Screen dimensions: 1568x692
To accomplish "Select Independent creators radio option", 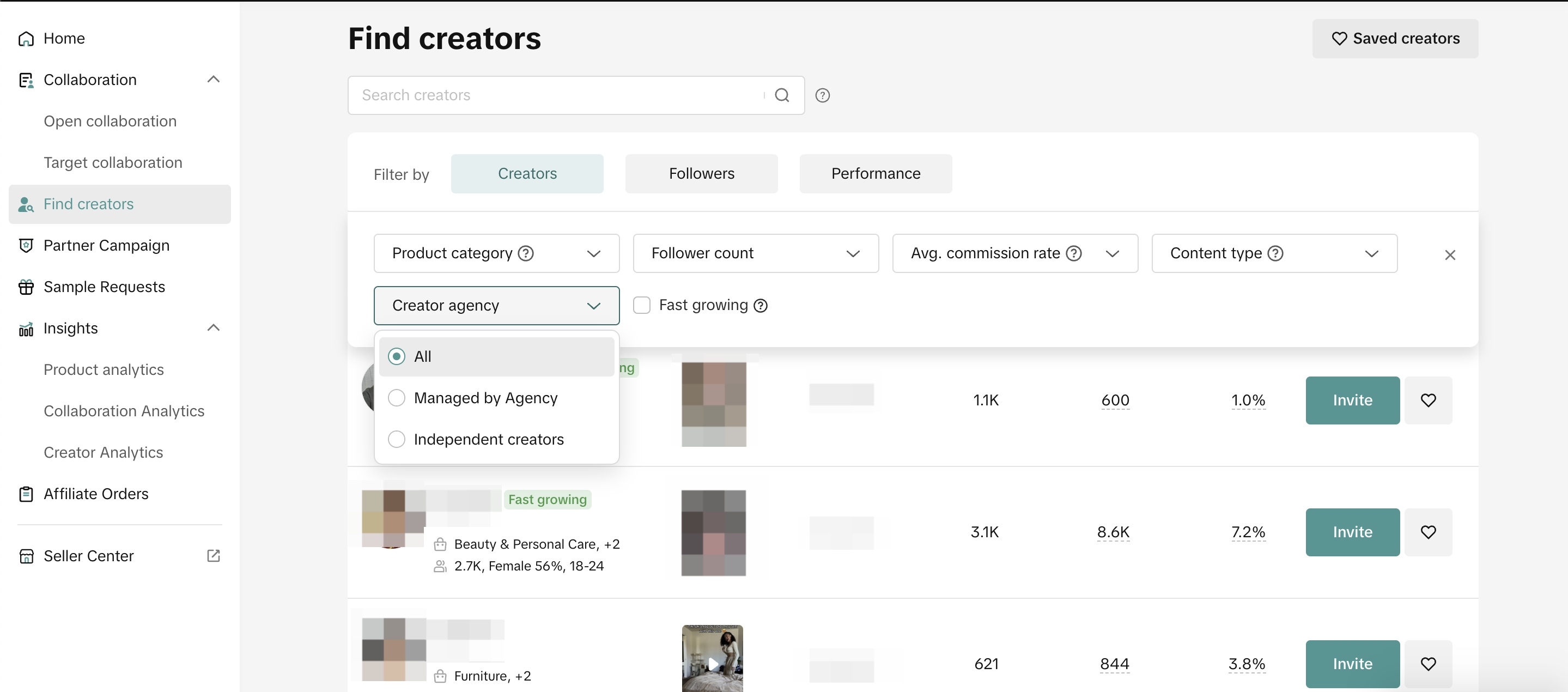I will point(396,439).
